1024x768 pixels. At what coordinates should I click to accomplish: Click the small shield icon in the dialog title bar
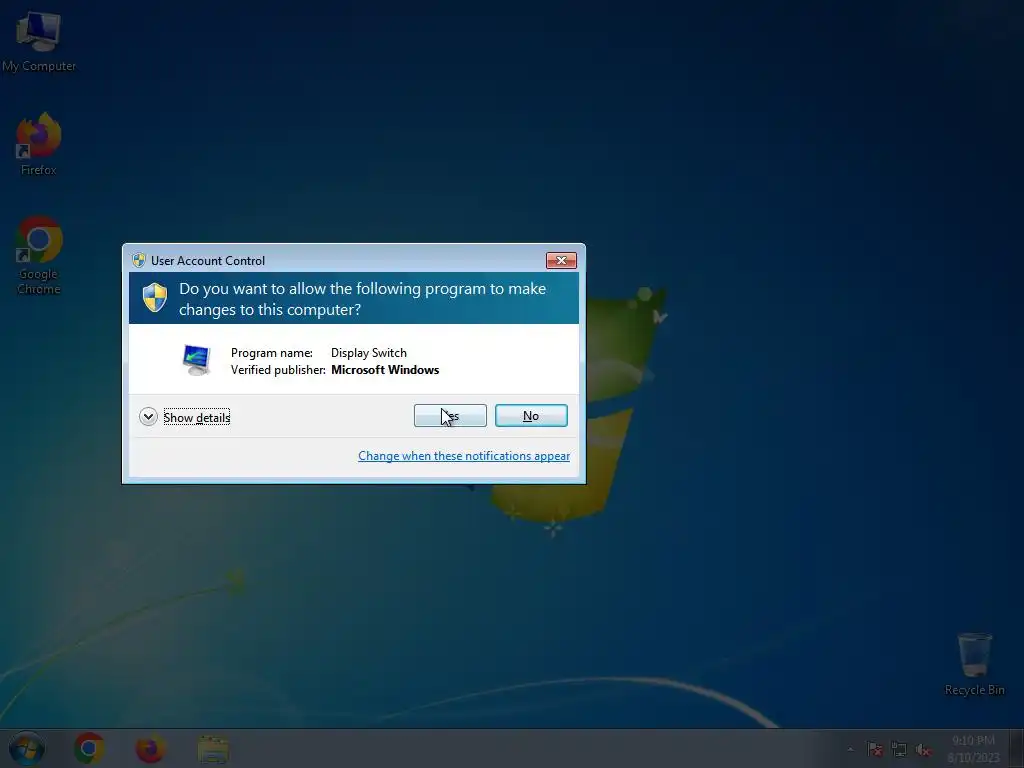(x=138, y=261)
